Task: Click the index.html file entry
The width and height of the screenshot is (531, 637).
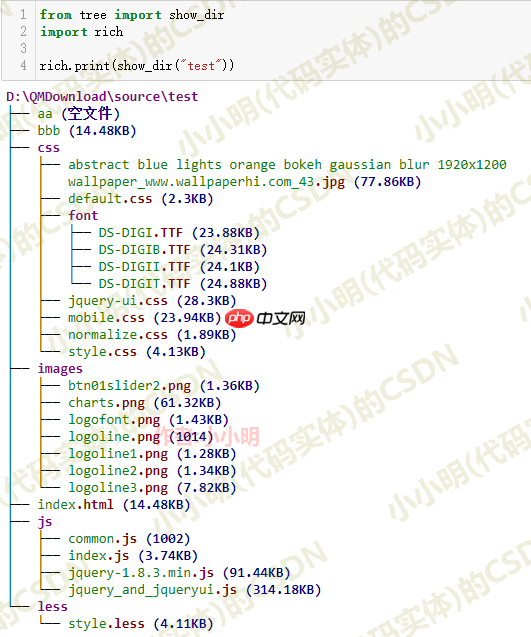Action: coord(114,505)
